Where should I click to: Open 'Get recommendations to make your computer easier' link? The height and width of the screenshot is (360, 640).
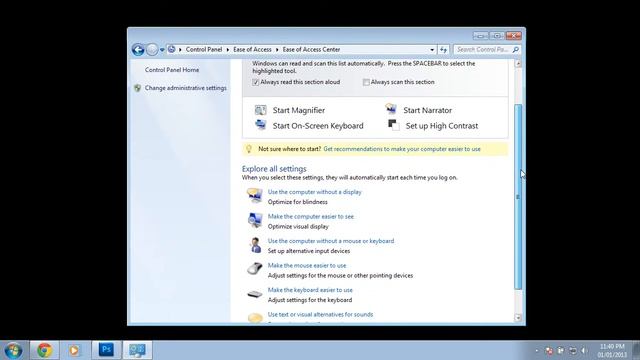(402, 149)
